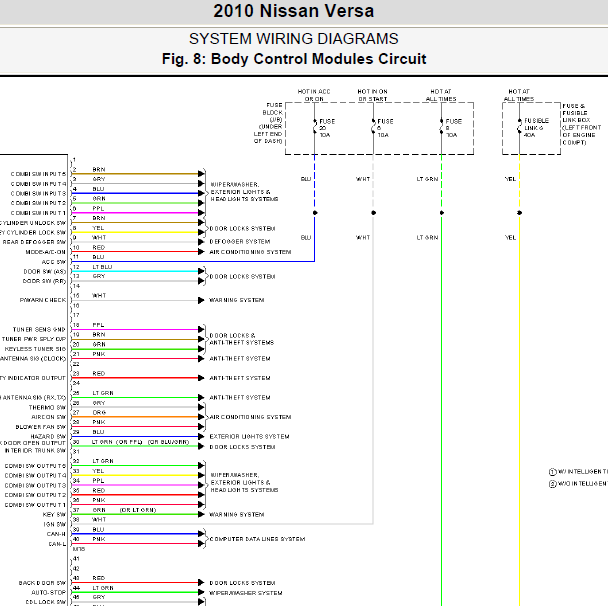This screenshot has width=608, height=606.
Task: Click the "DOOR SW (AS)" label
Action: (x=45, y=271)
